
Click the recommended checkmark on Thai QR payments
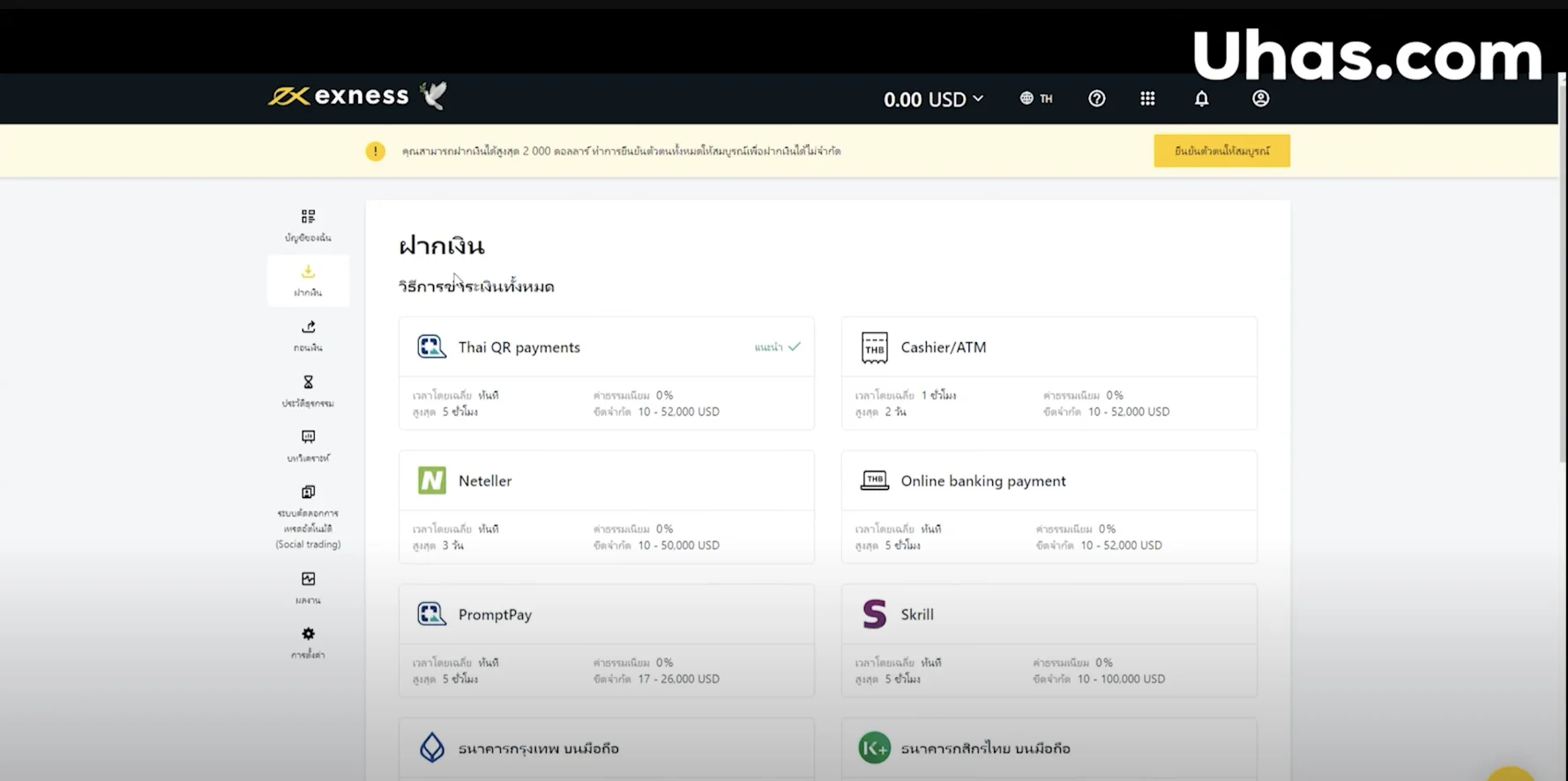click(x=795, y=346)
